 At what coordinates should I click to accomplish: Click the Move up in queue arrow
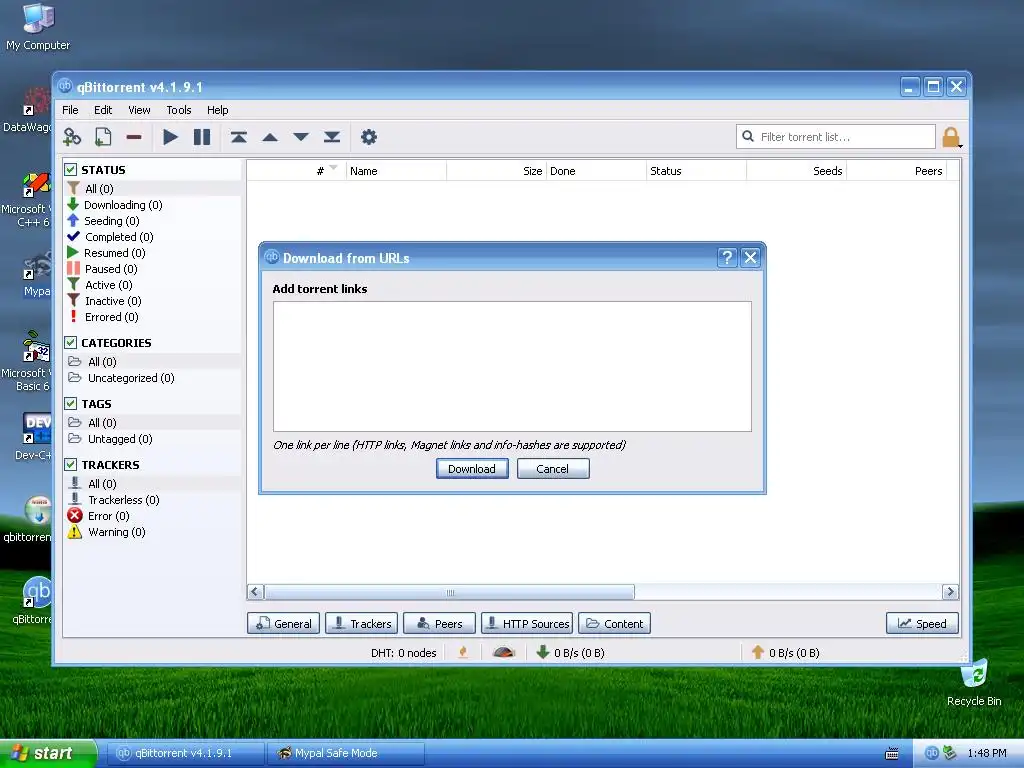pos(270,137)
